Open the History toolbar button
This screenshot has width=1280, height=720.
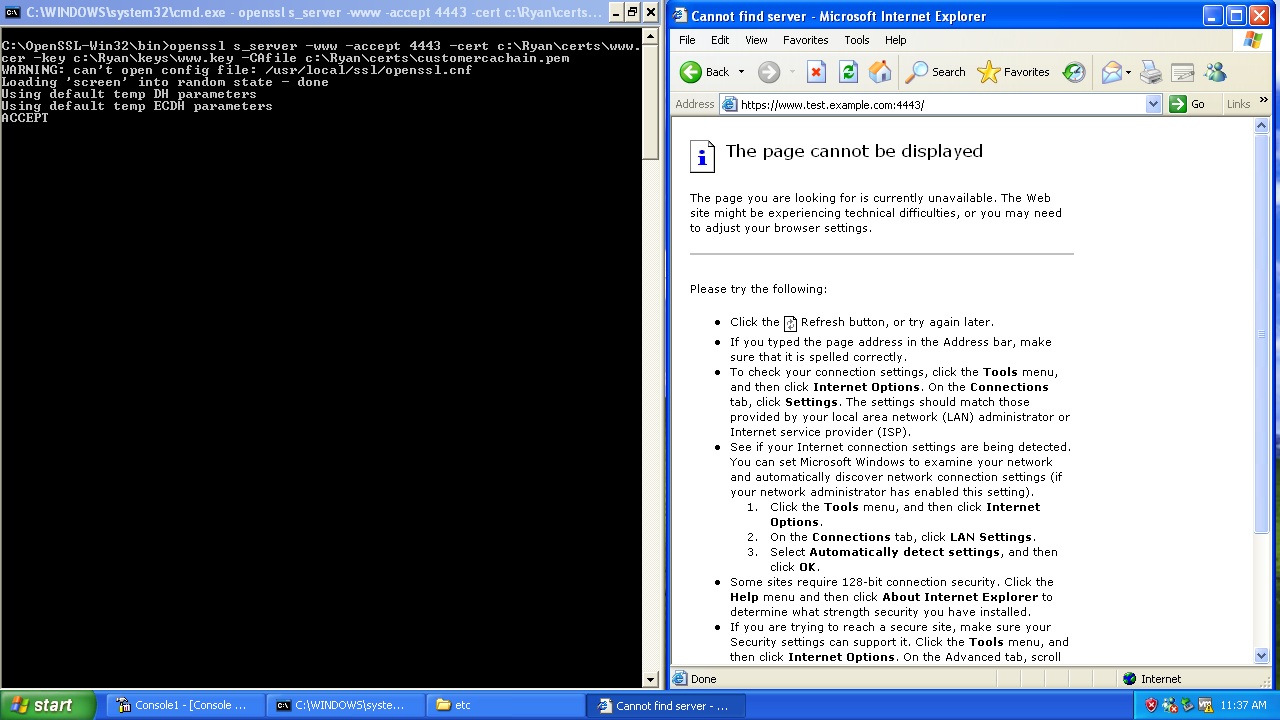1074,72
